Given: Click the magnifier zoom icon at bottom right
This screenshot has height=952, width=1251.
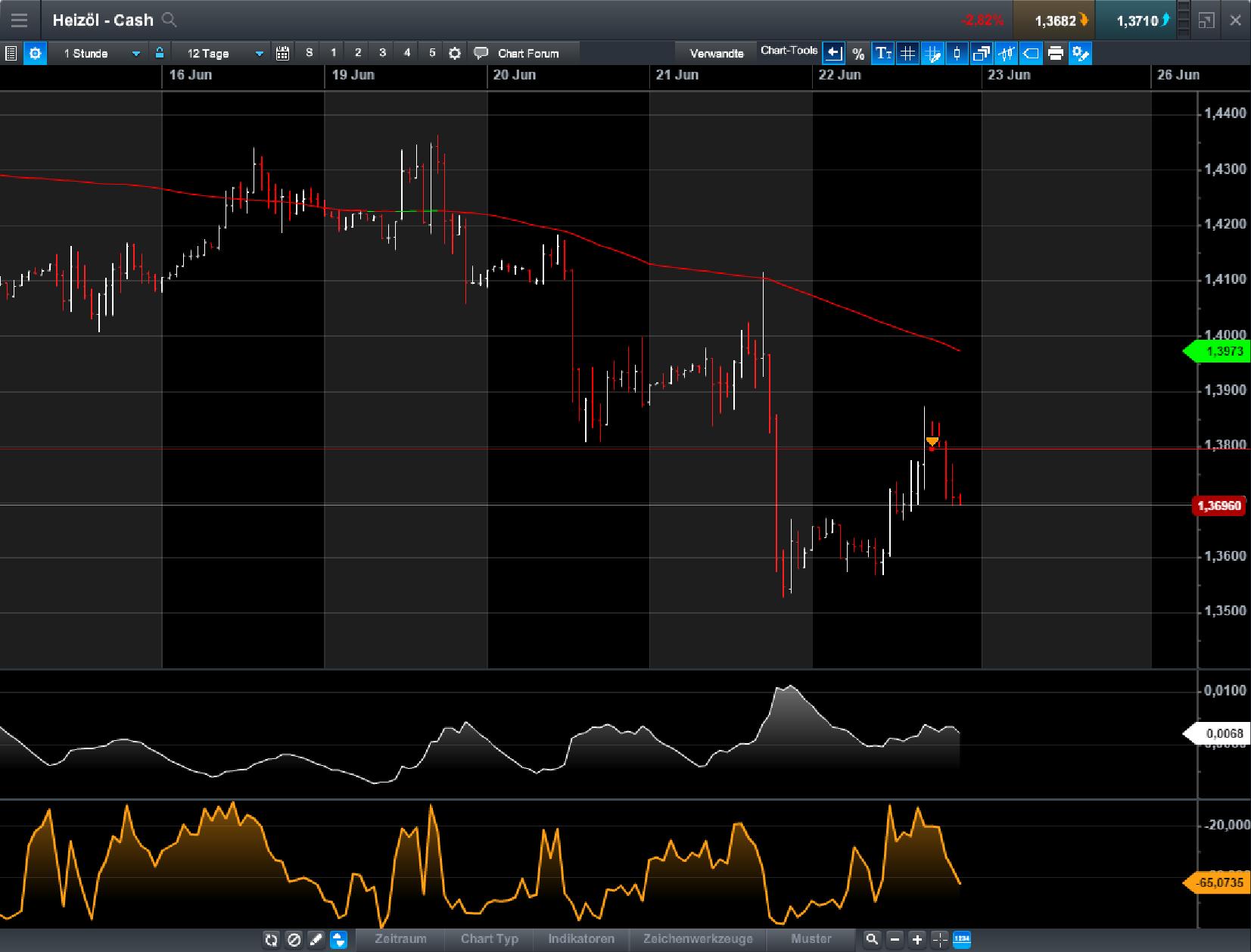Looking at the screenshot, I should point(873,940).
